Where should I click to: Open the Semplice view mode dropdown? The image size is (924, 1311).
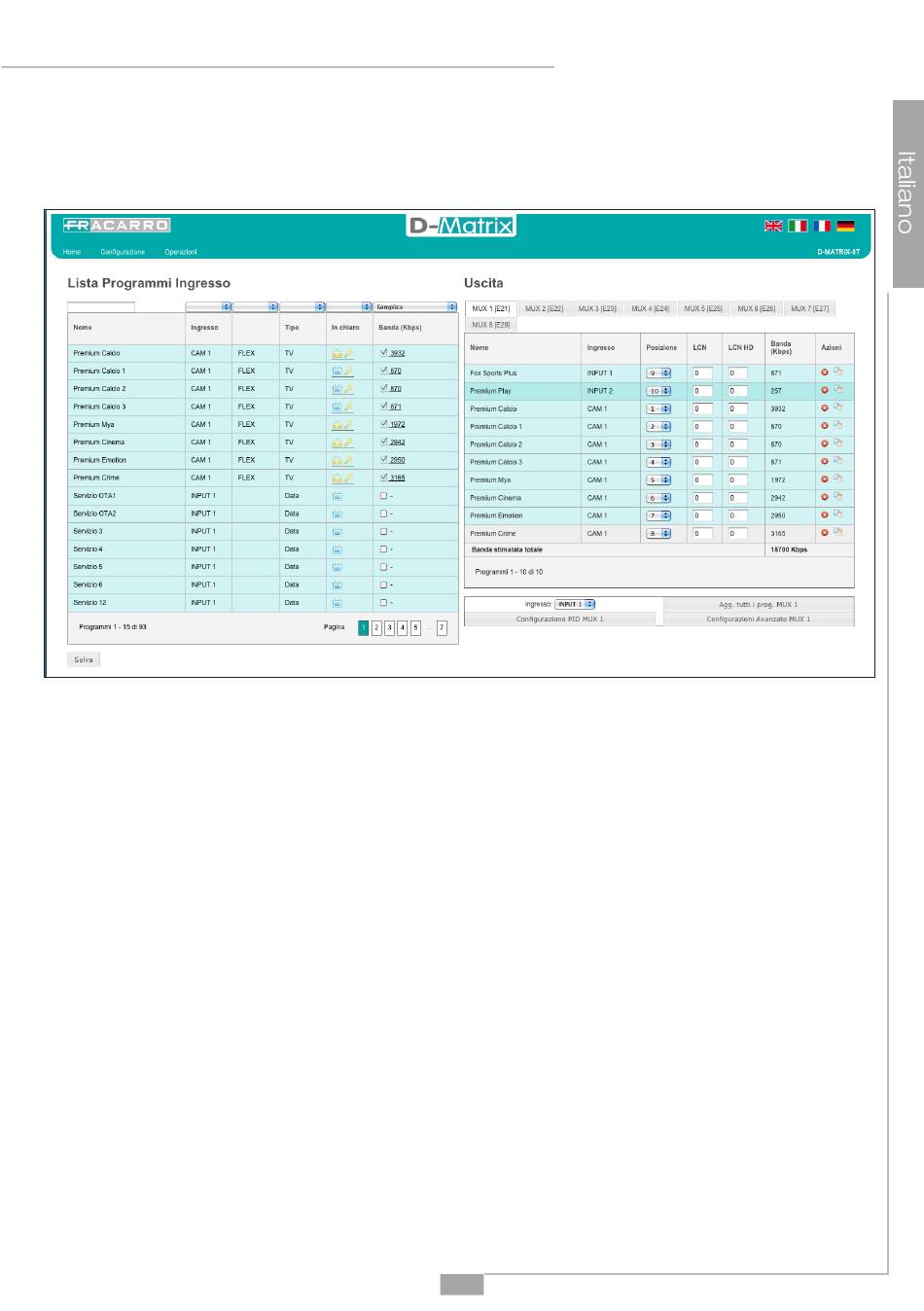tap(415, 306)
